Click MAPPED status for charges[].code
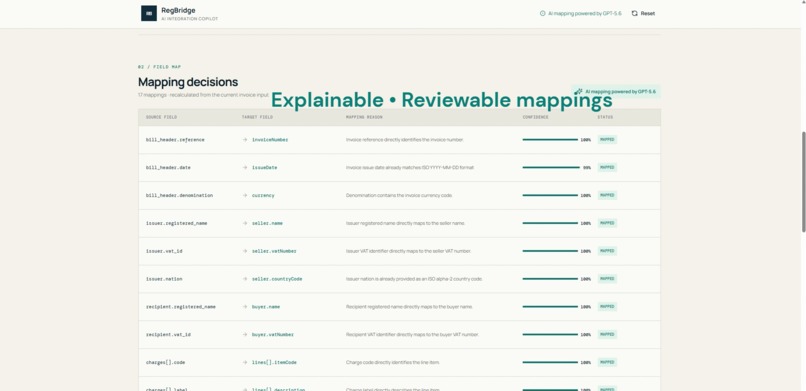Viewport: 806px width, 391px height. 607,362
